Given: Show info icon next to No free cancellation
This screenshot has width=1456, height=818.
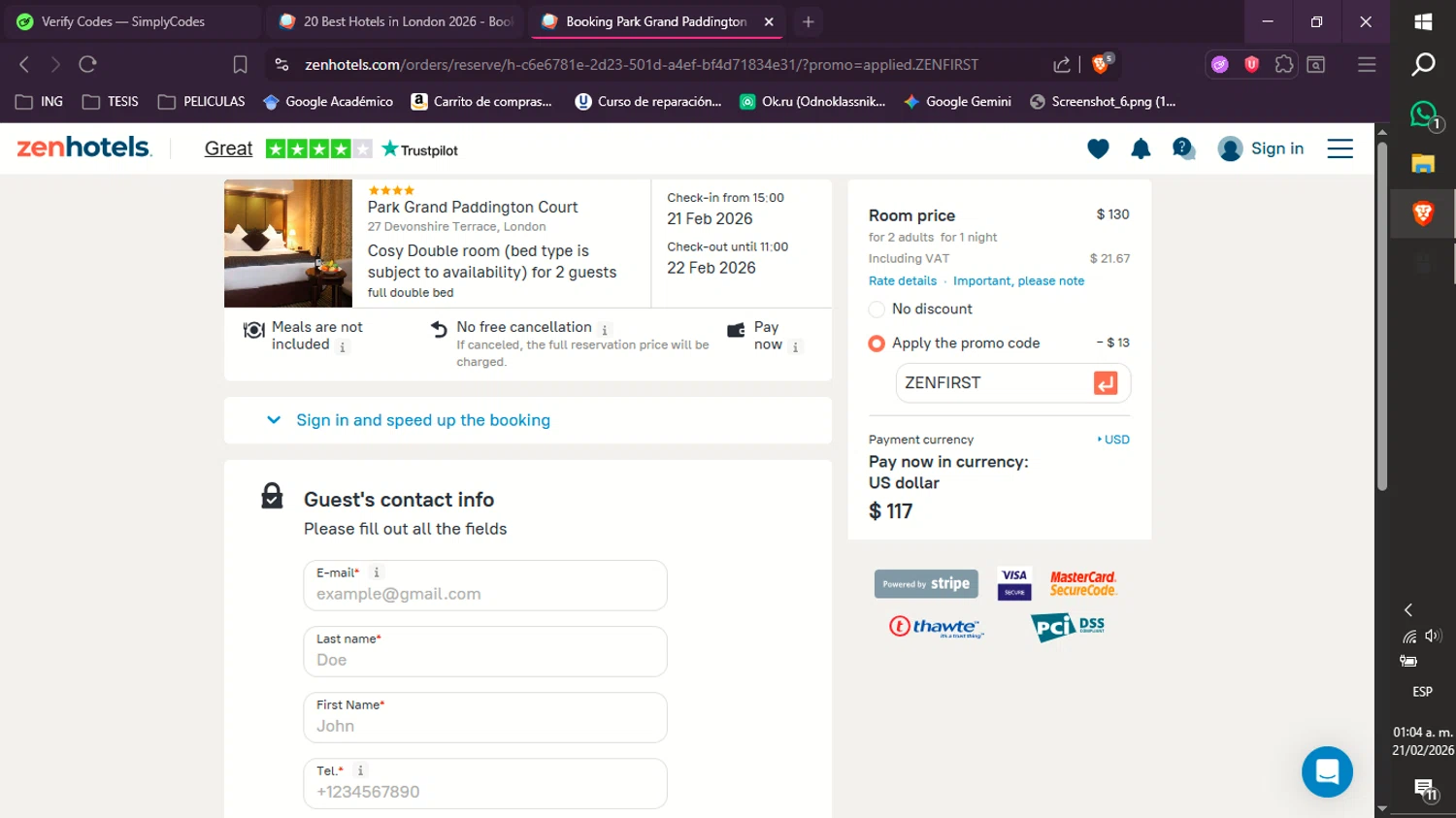Looking at the screenshot, I should click(605, 330).
